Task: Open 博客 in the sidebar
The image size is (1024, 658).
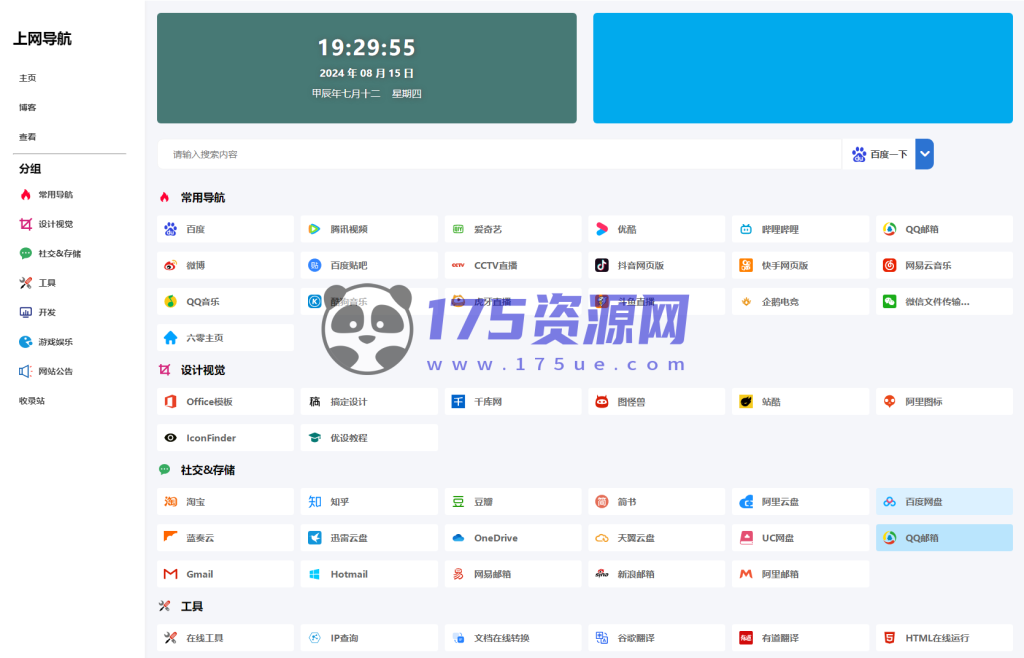Action: click(27, 107)
